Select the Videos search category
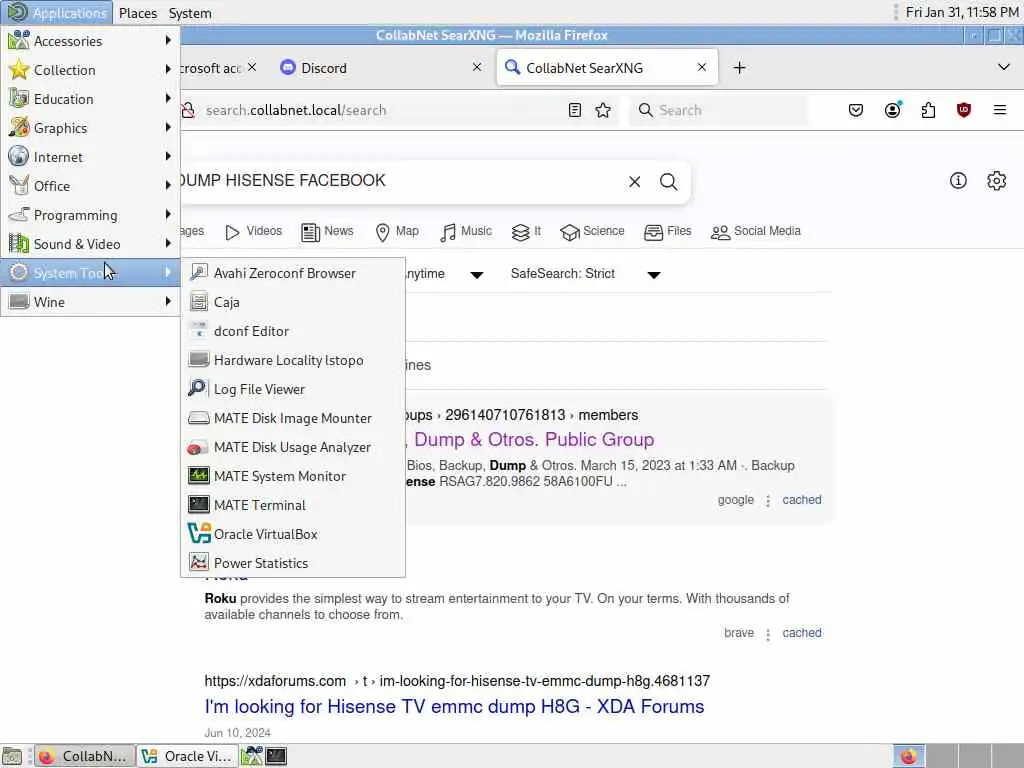Image resolution: width=1024 pixels, height=768 pixels. [253, 231]
